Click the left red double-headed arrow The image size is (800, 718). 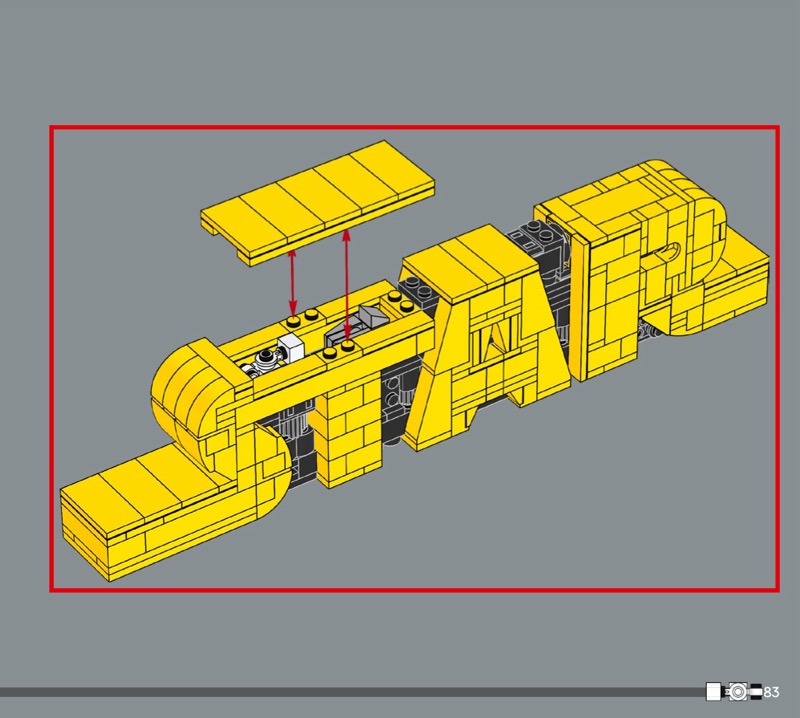tap(292, 282)
